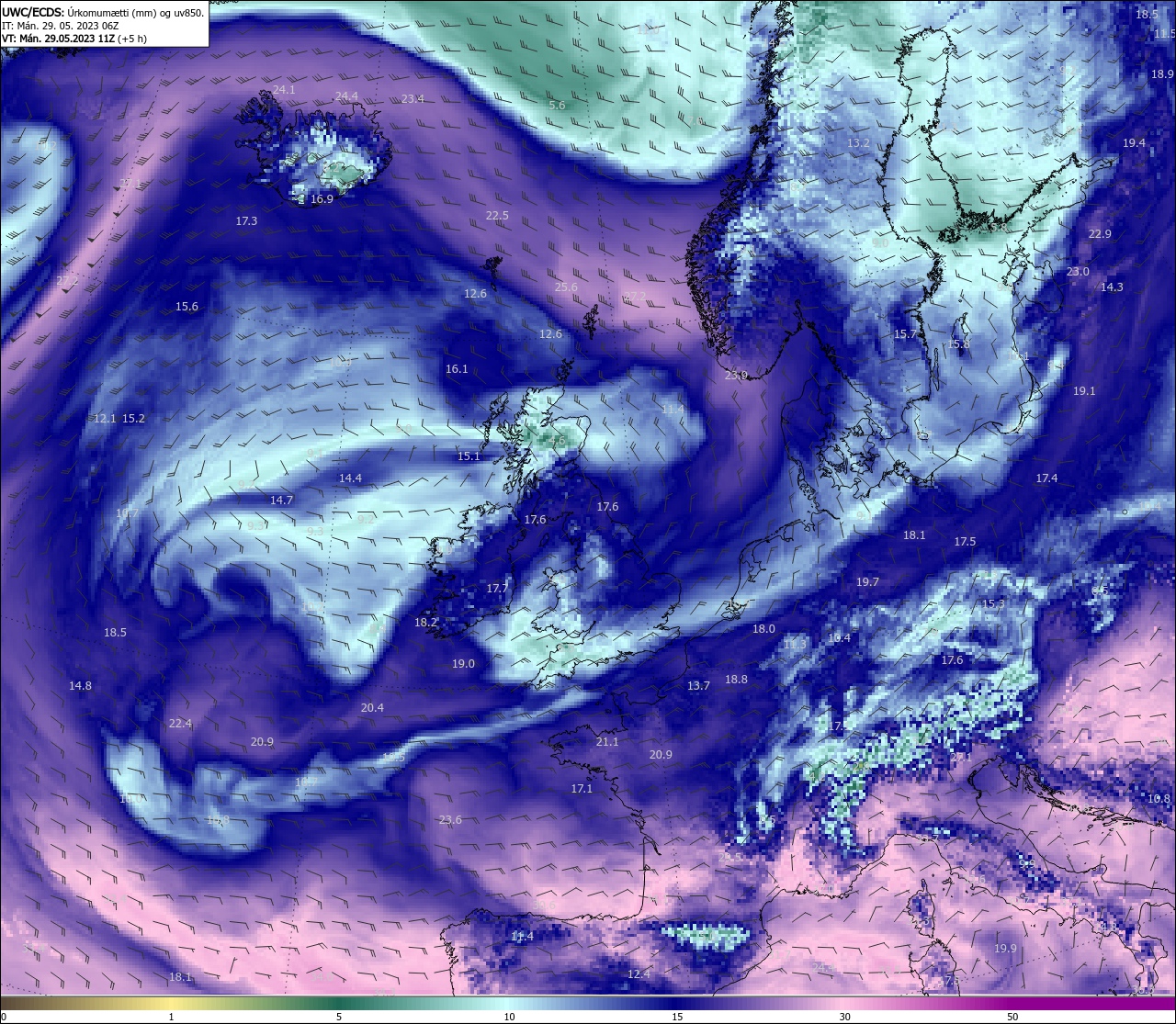This screenshot has width=1176, height=1024.
Task: Click the 14.8 value at left edge
Action: tap(80, 686)
